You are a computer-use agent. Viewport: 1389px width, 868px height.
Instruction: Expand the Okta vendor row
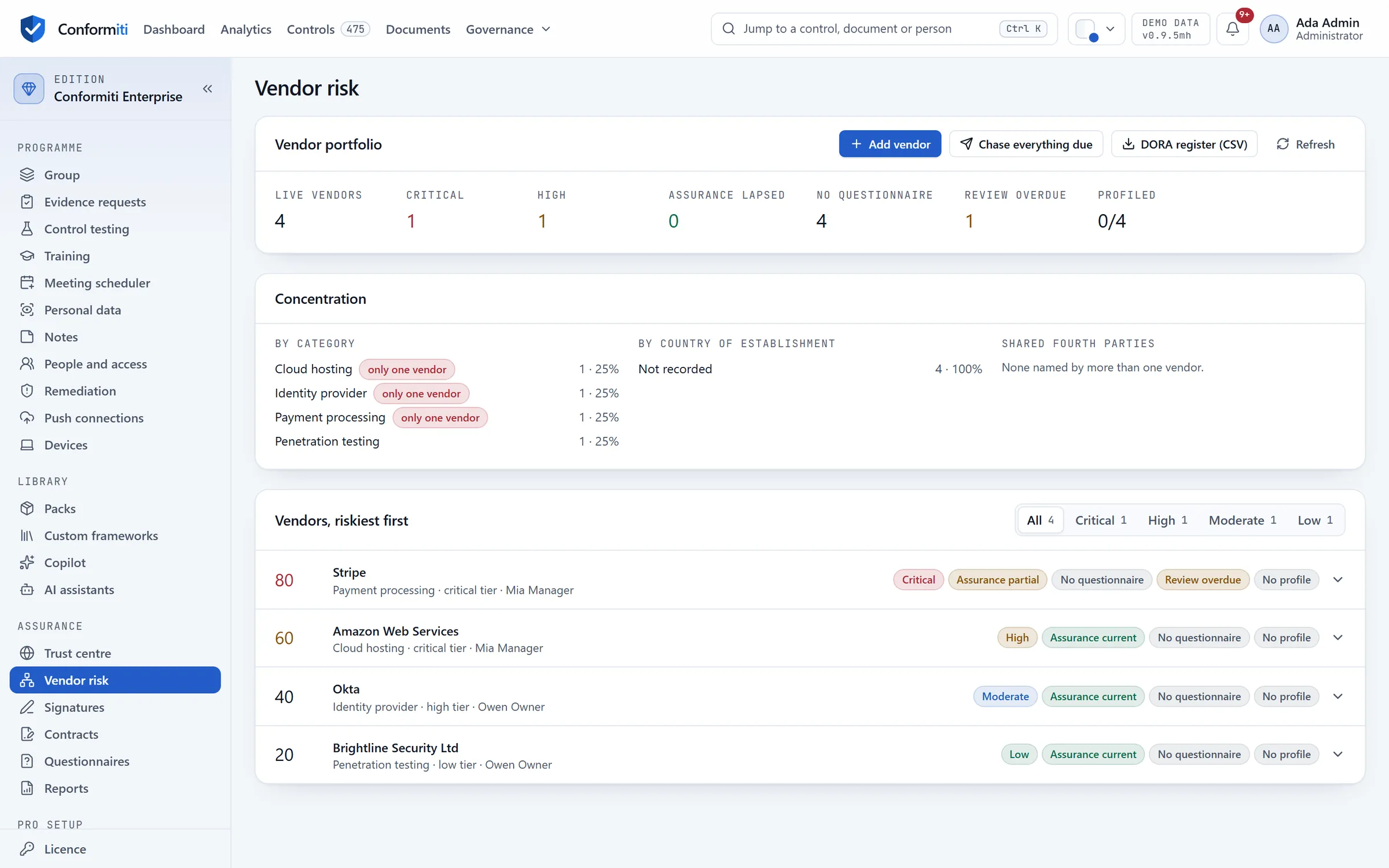point(1337,696)
